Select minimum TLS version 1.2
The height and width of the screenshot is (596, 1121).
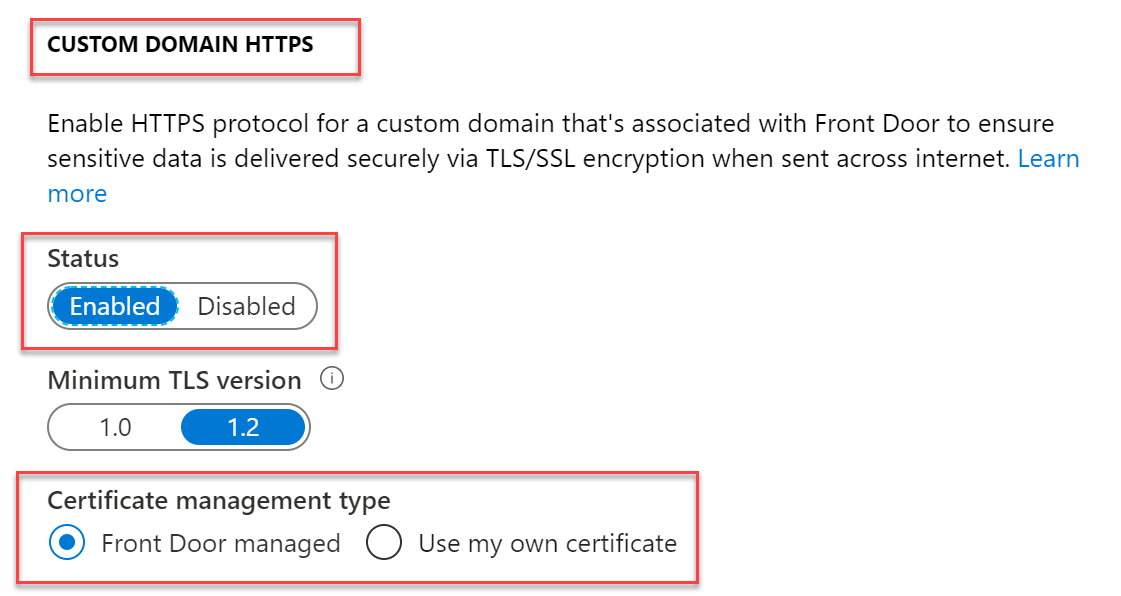pos(243,428)
